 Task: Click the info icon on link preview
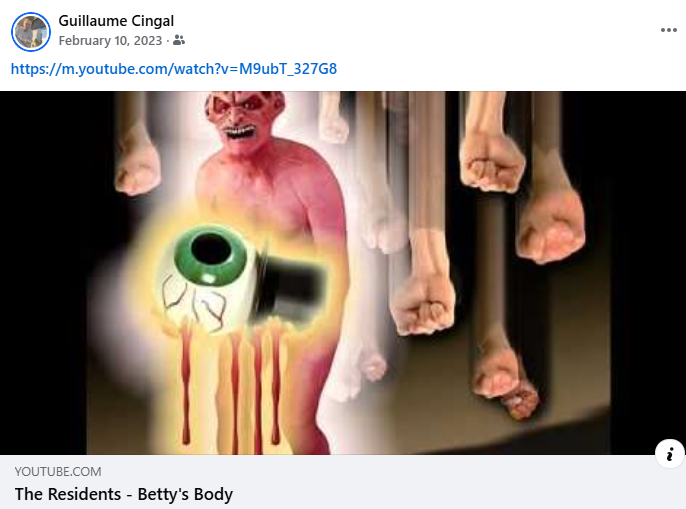point(669,454)
